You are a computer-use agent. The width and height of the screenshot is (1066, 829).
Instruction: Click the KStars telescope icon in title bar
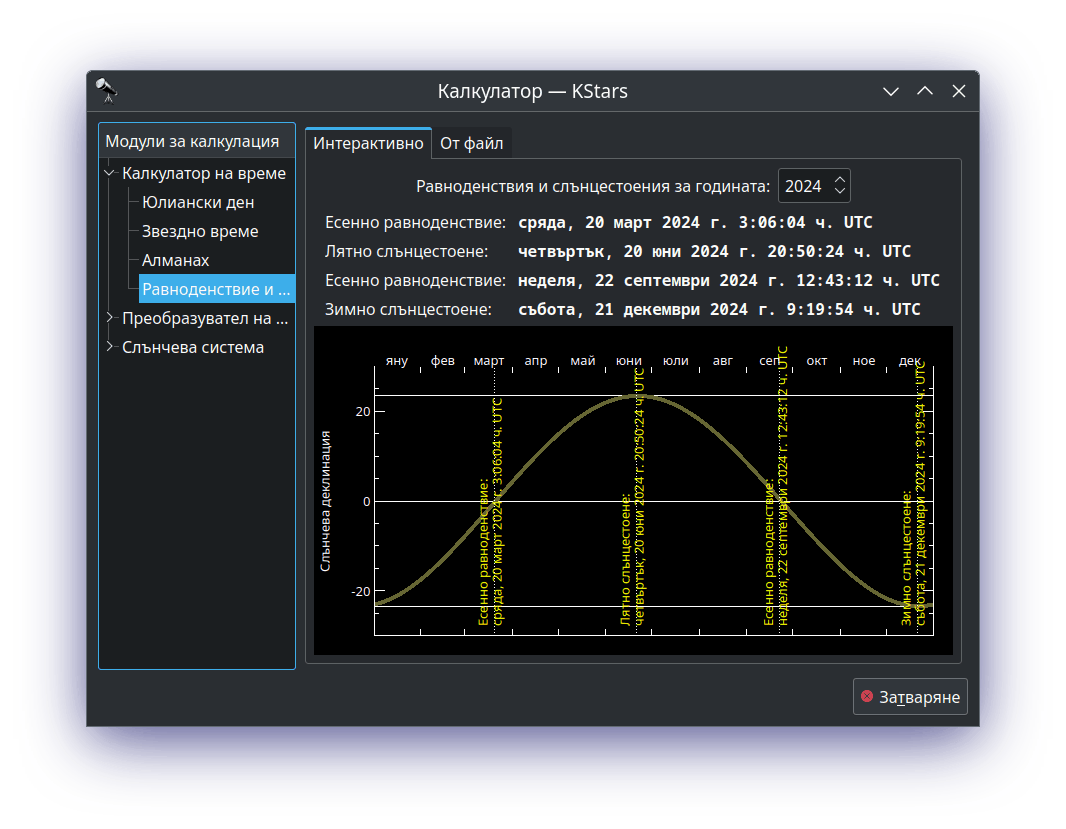coord(107,91)
